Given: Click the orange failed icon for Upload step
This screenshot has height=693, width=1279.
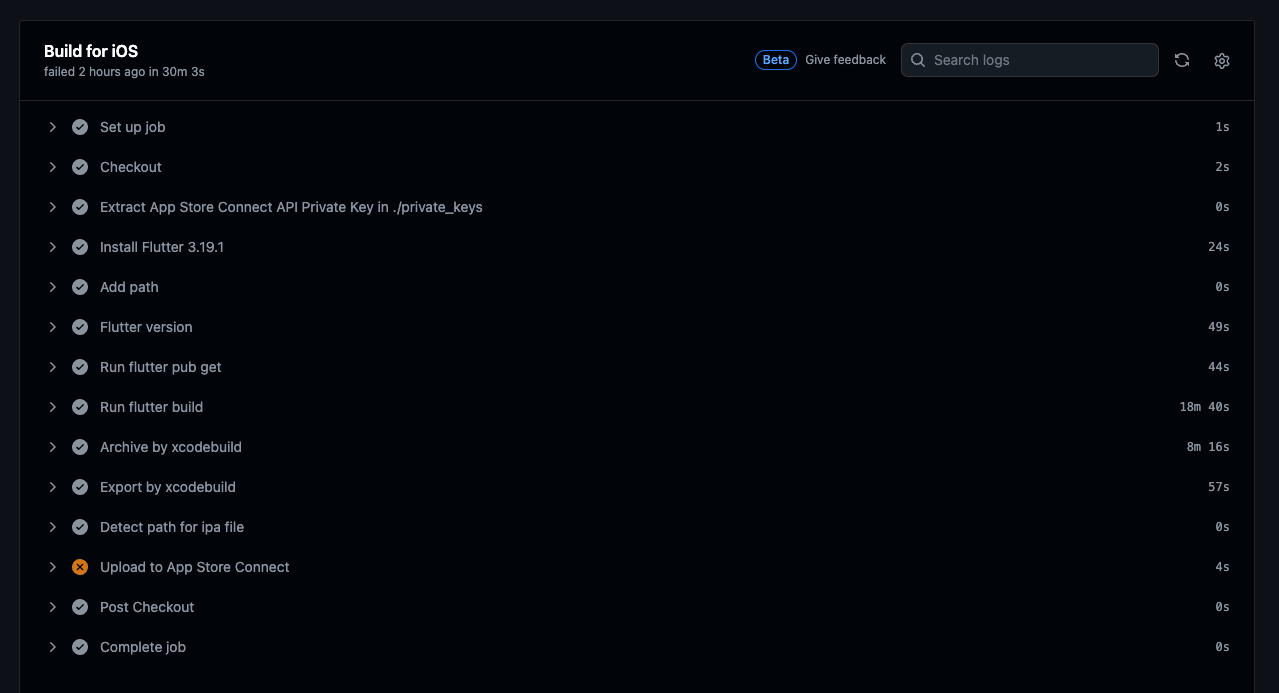Looking at the screenshot, I should tap(80, 567).
